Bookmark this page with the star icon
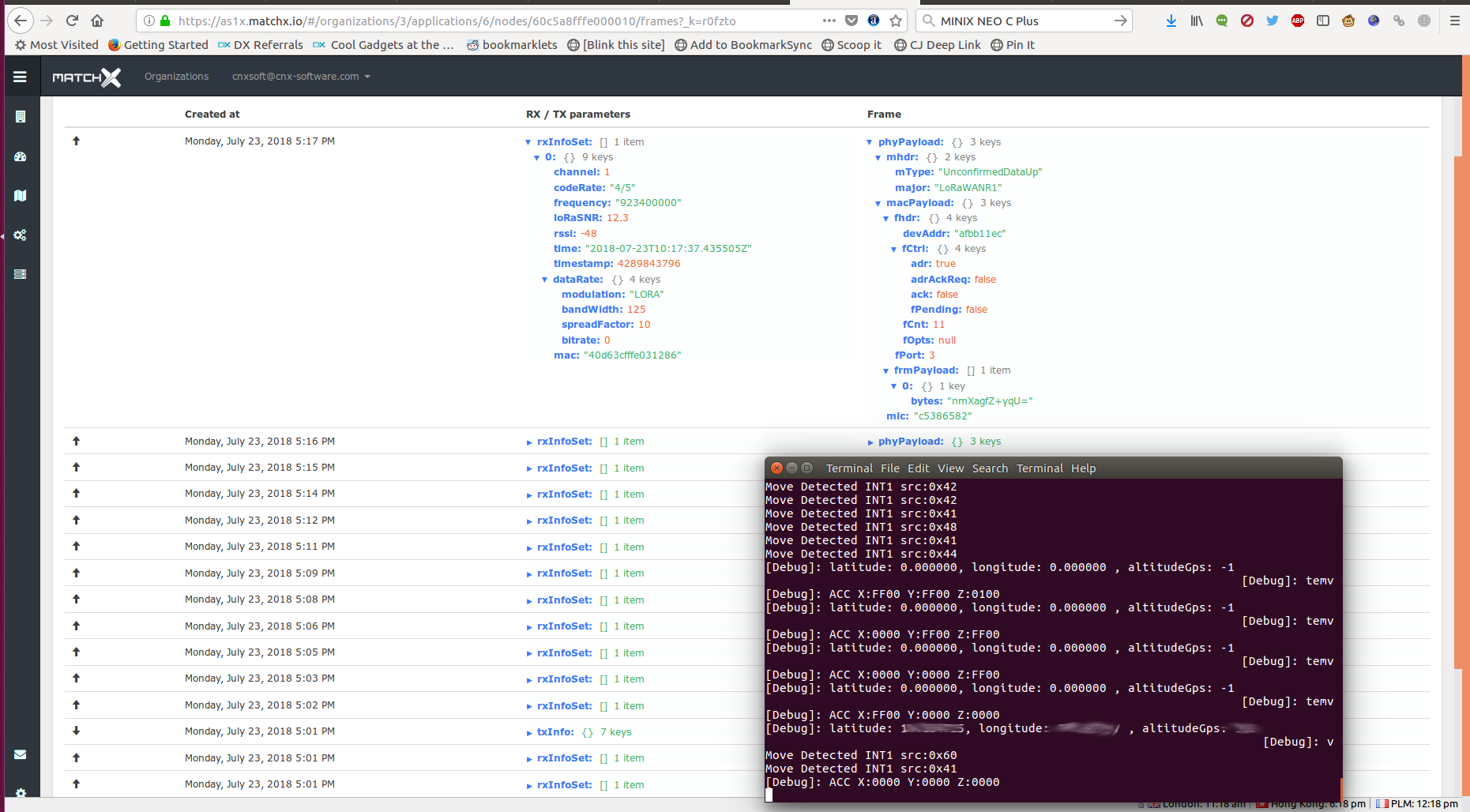This screenshot has height=812, width=1470. pos(896,21)
